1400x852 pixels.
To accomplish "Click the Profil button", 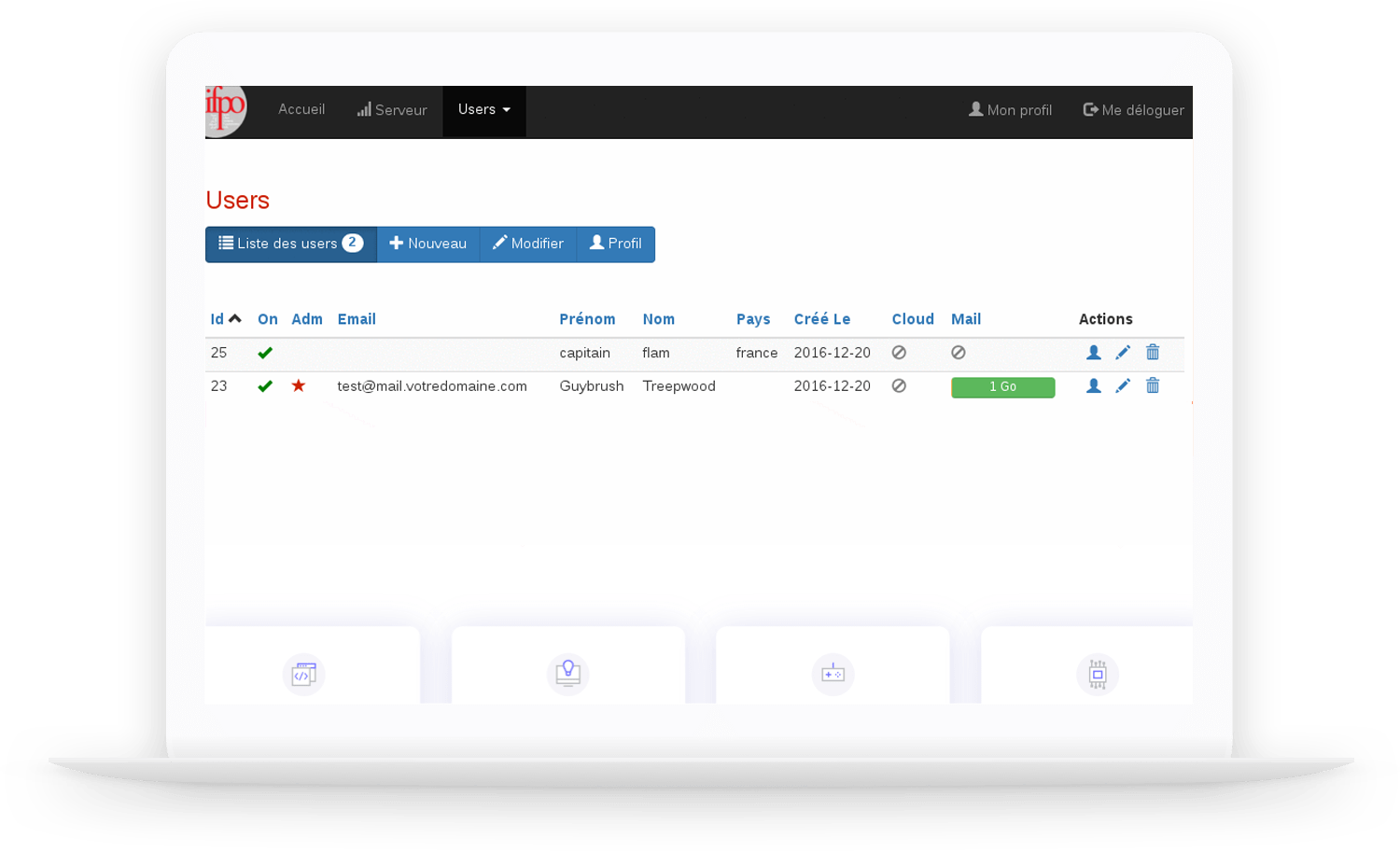I will tap(616, 244).
